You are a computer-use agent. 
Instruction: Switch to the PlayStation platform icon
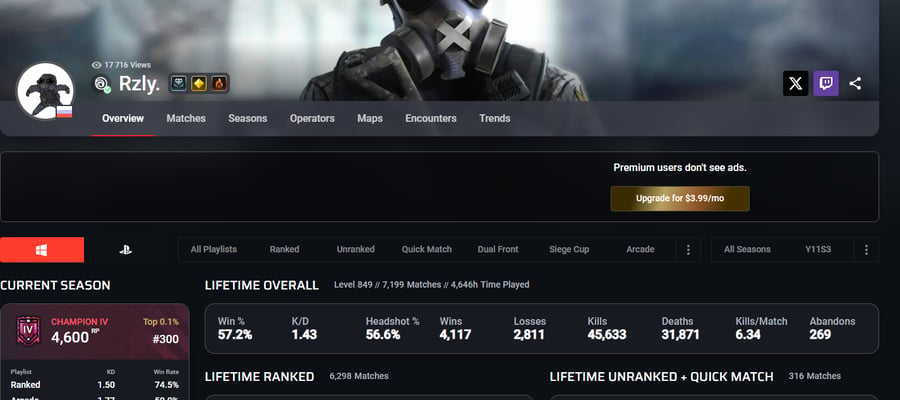pos(126,250)
